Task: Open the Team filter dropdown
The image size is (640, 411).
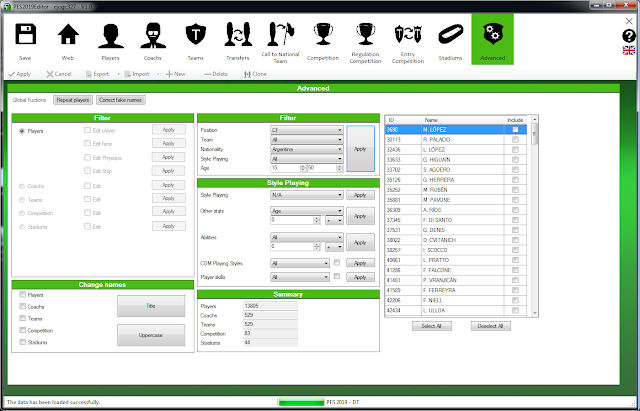Action: point(307,140)
